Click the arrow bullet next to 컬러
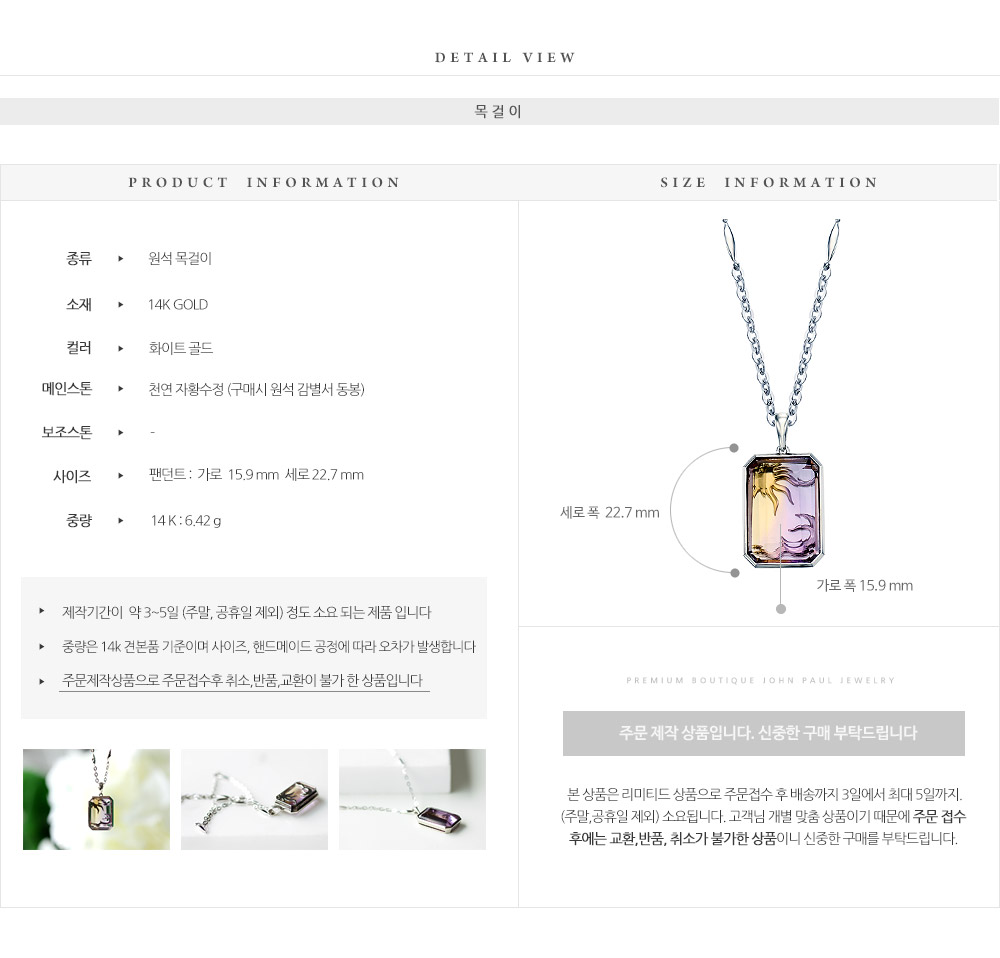The width and height of the screenshot is (1000, 958). tap(121, 348)
